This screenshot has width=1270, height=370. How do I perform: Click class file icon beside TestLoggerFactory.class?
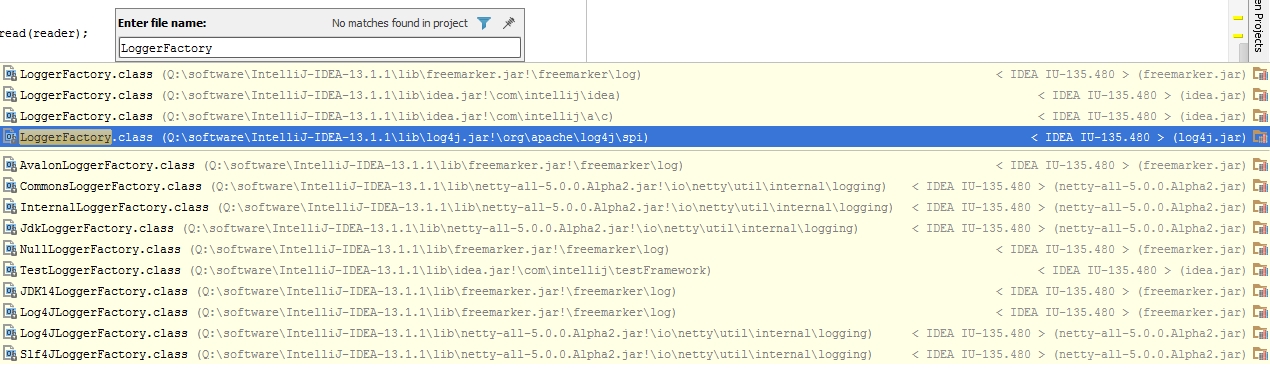(x=10, y=270)
